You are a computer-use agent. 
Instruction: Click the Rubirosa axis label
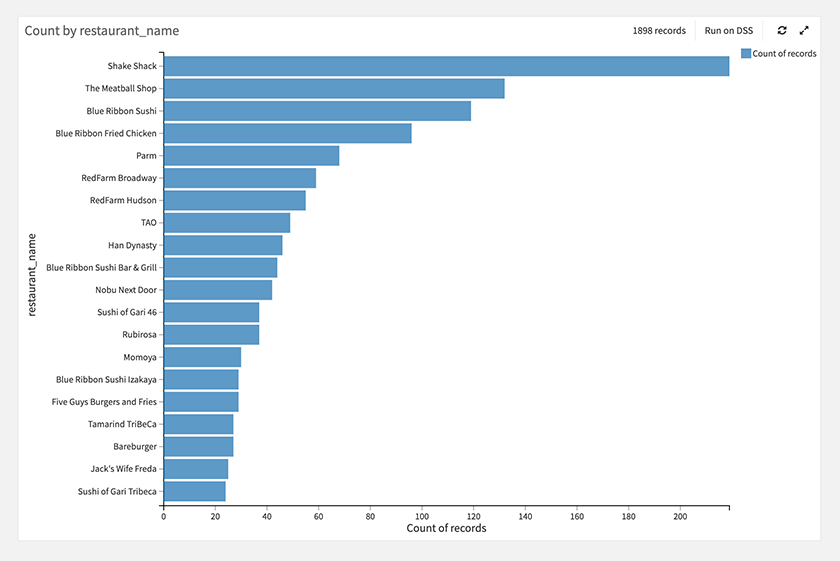[x=139, y=335]
